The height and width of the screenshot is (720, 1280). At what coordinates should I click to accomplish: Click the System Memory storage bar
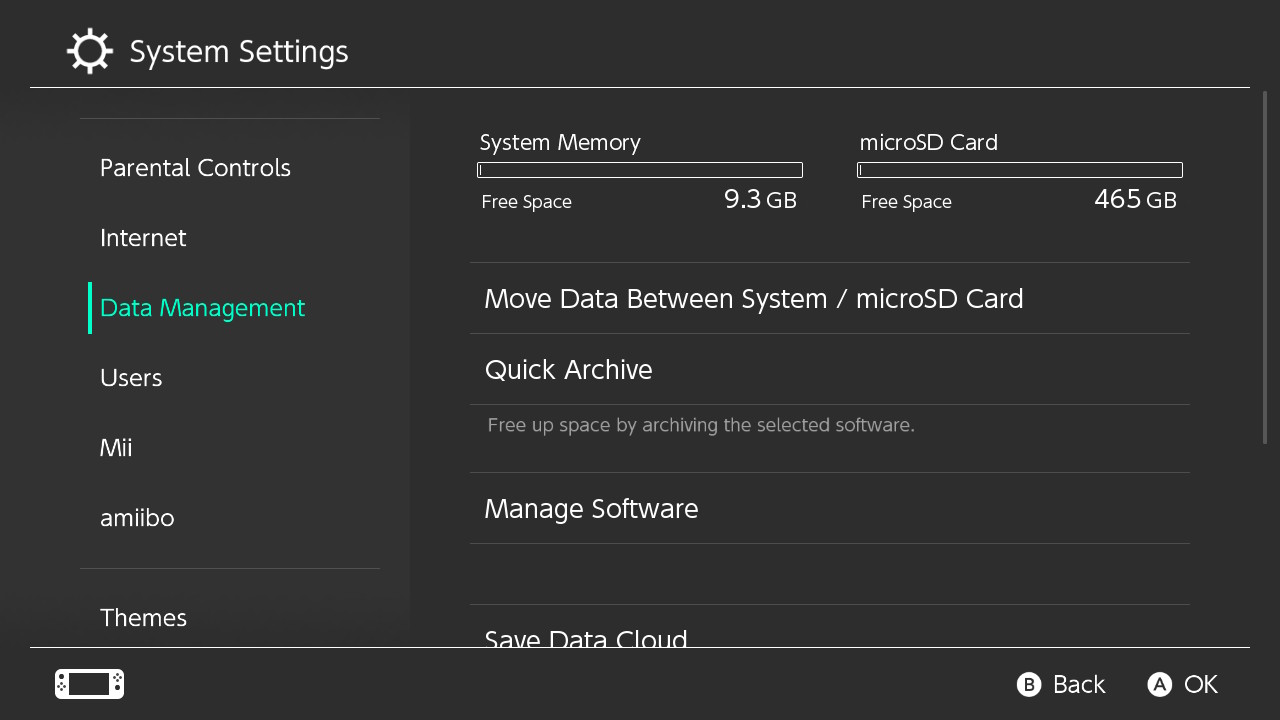(x=640, y=169)
